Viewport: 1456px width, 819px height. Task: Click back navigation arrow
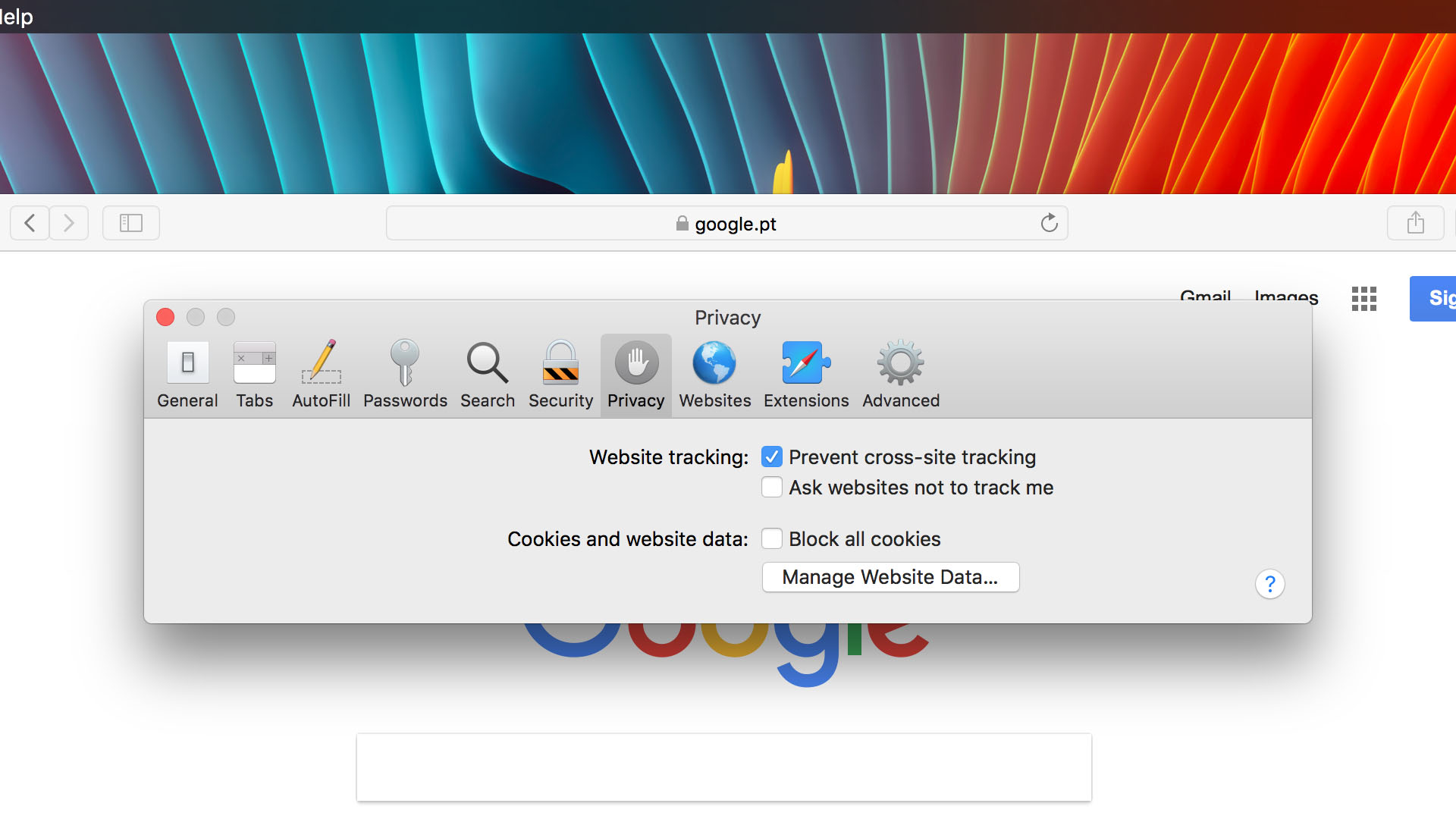point(29,222)
